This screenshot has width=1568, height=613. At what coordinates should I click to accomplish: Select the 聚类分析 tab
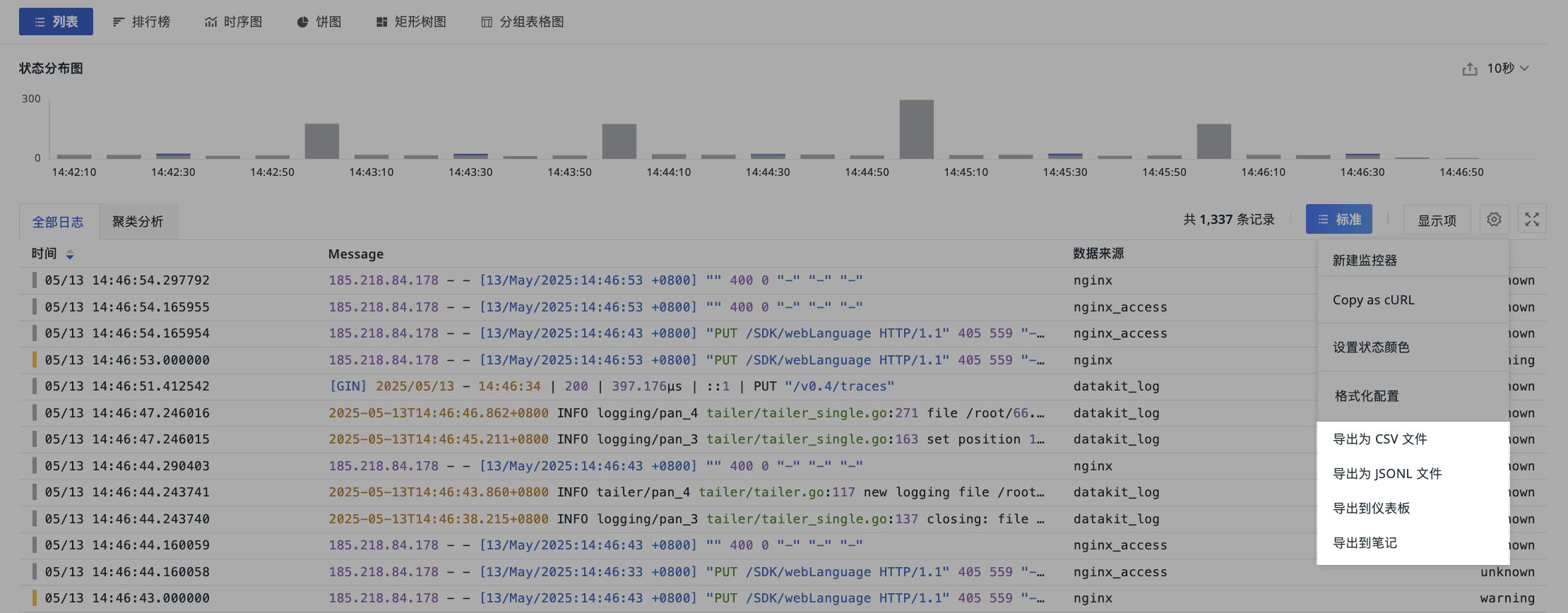(x=138, y=222)
